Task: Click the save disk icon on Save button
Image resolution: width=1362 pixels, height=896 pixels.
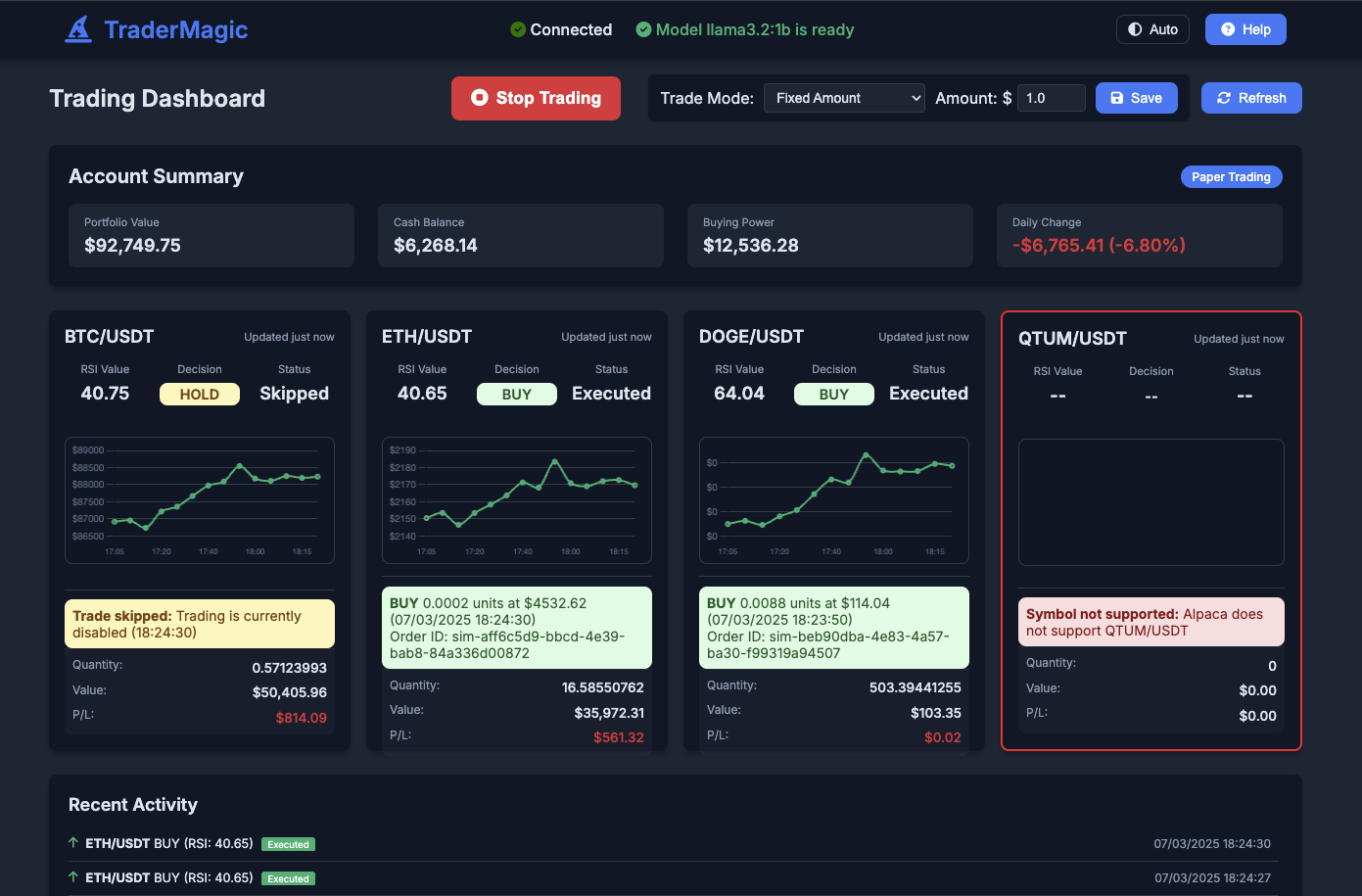Action: [1117, 98]
